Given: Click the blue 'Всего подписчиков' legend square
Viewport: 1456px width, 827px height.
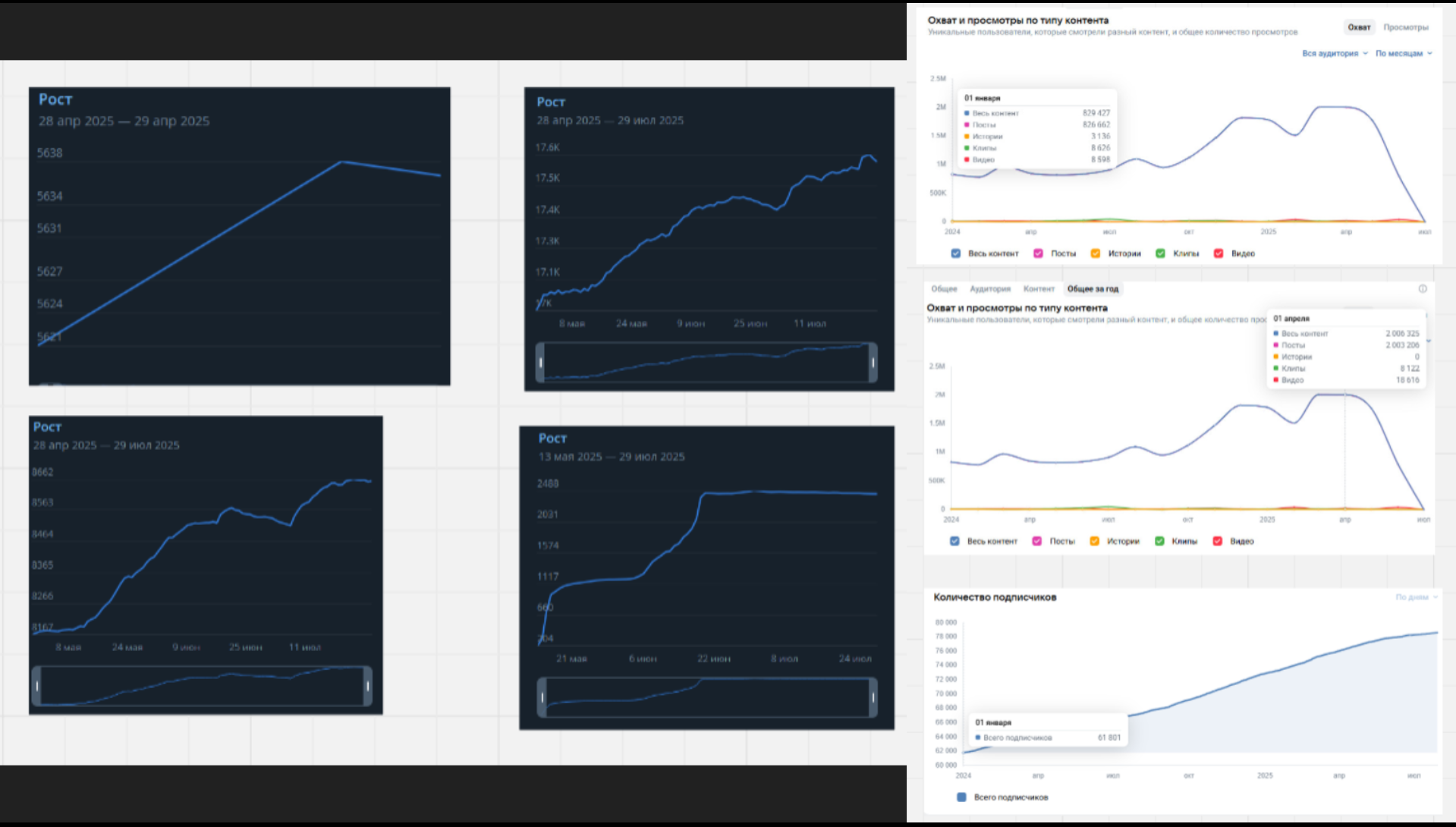Looking at the screenshot, I should pos(961,797).
